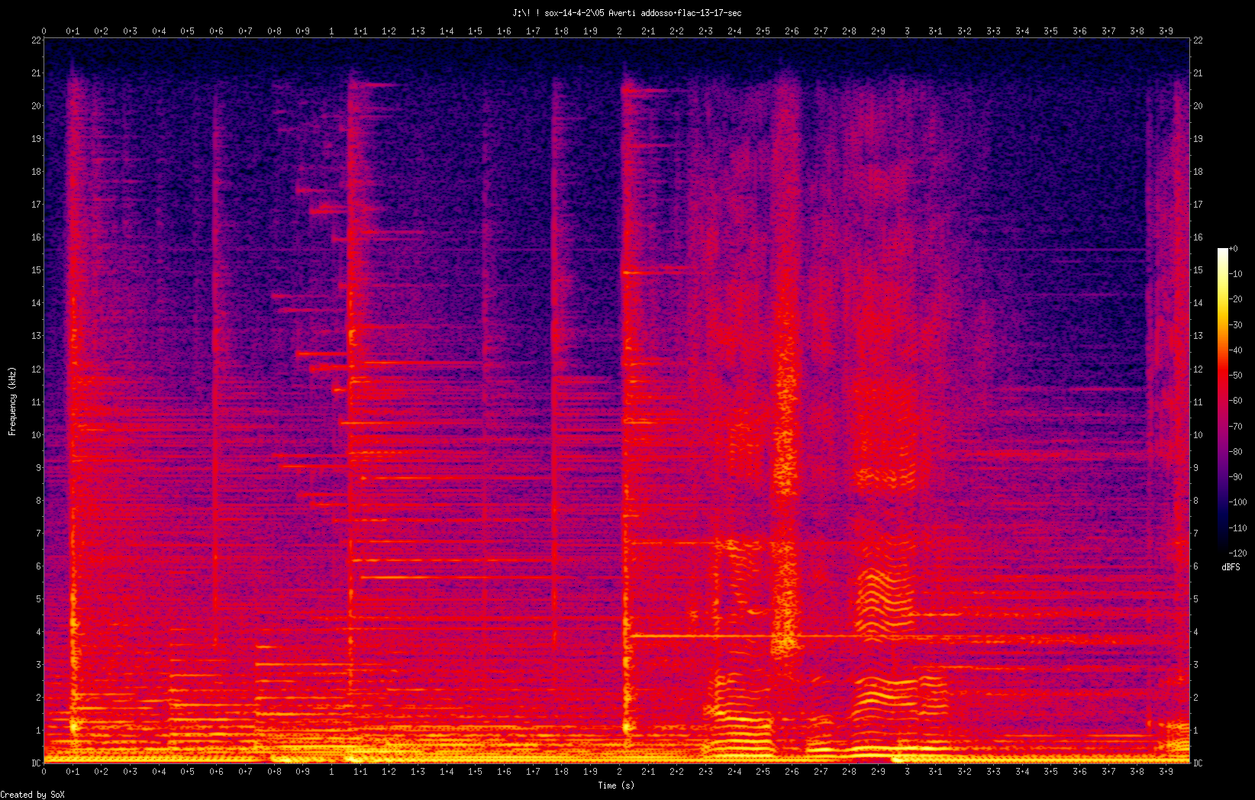
Task: Click "5" tick on left frequency axis
Action: coord(38,599)
